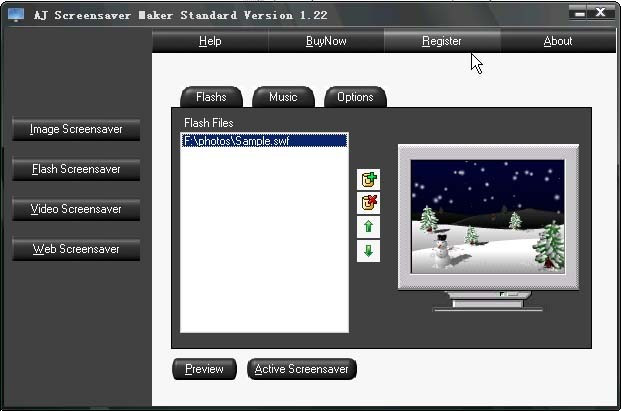The image size is (621, 411).
Task: Select Image Screensaver mode
Action: pyautogui.click(x=76, y=129)
